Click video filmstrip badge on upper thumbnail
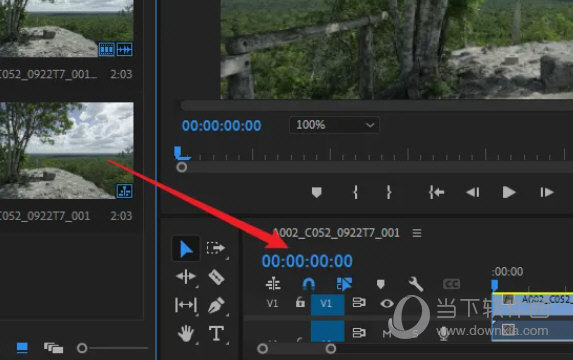 click(106, 49)
